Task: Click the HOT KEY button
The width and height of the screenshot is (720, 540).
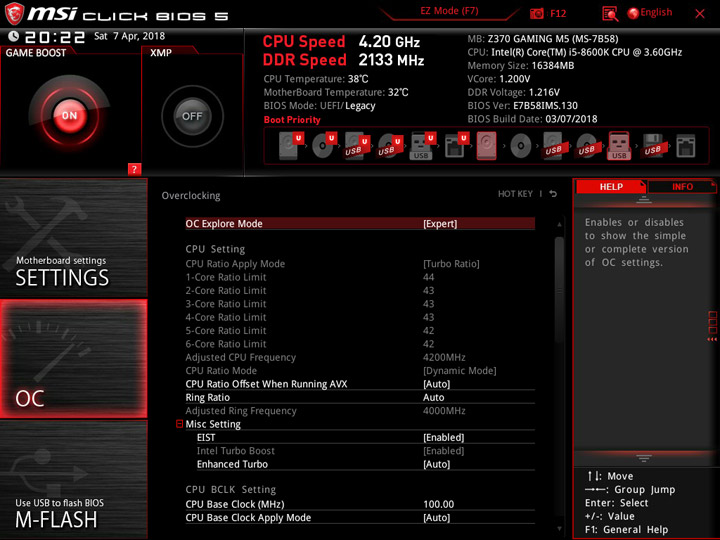Action: [x=515, y=194]
